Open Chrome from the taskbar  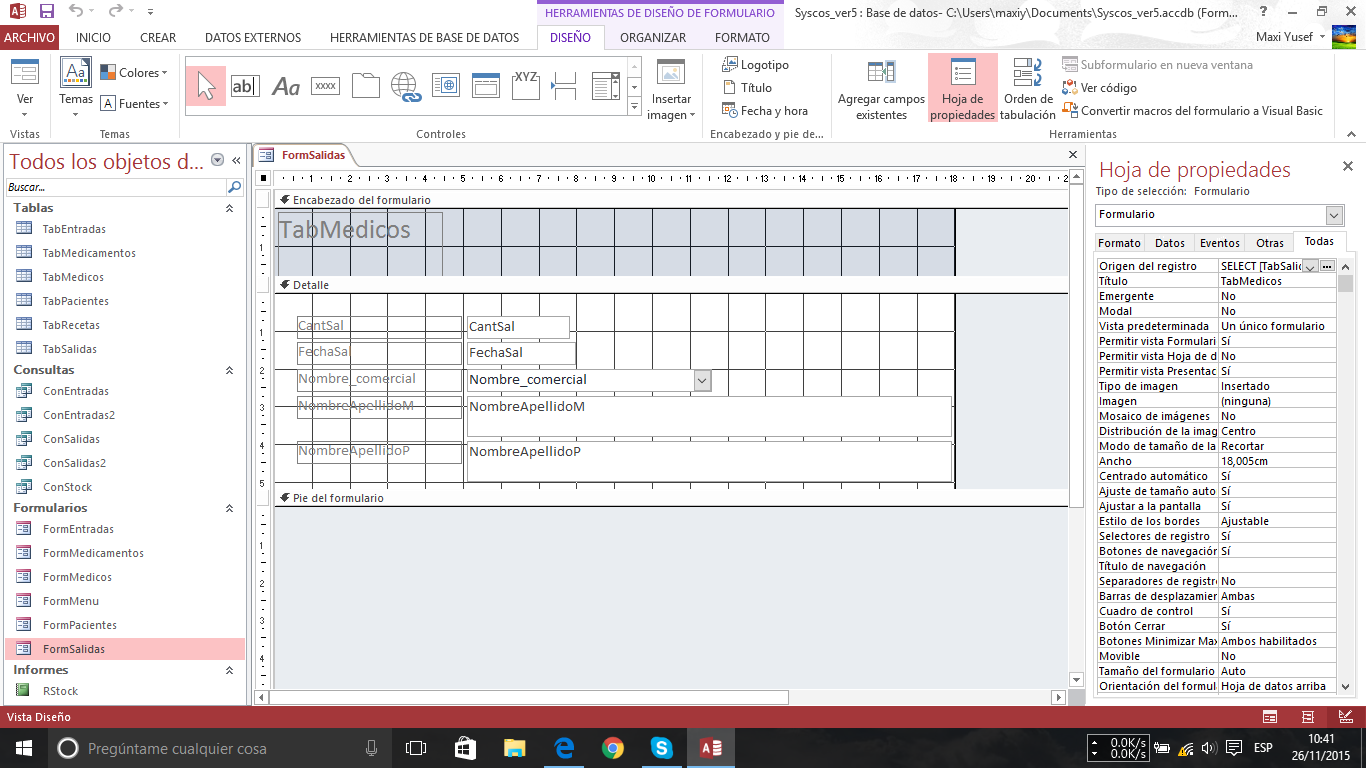tap(613, 748)
